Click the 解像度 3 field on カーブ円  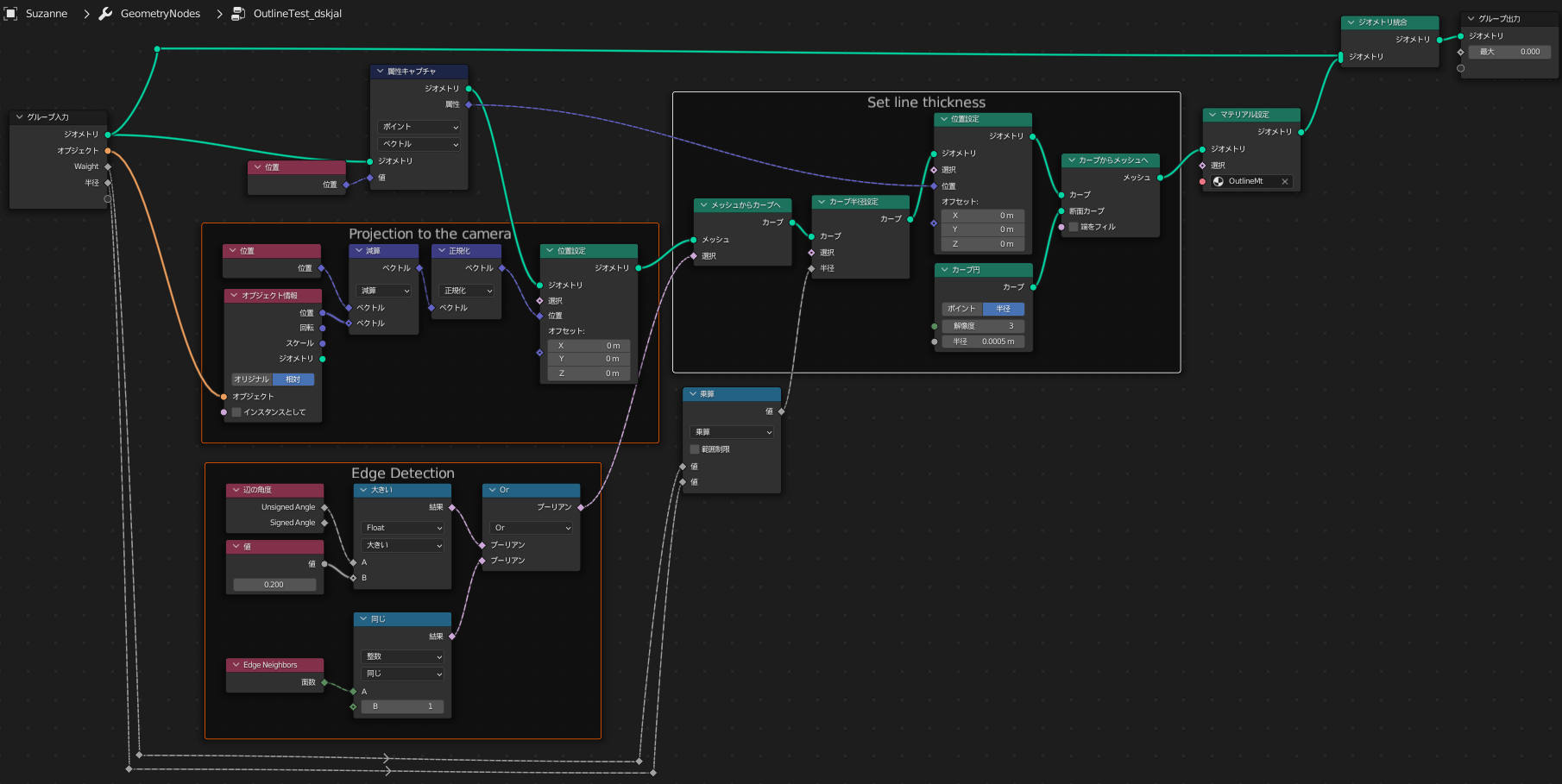[983, 326]
